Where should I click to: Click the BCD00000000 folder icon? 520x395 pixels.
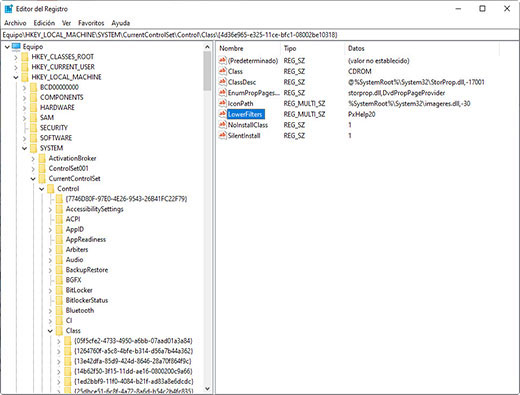point(33,87)
